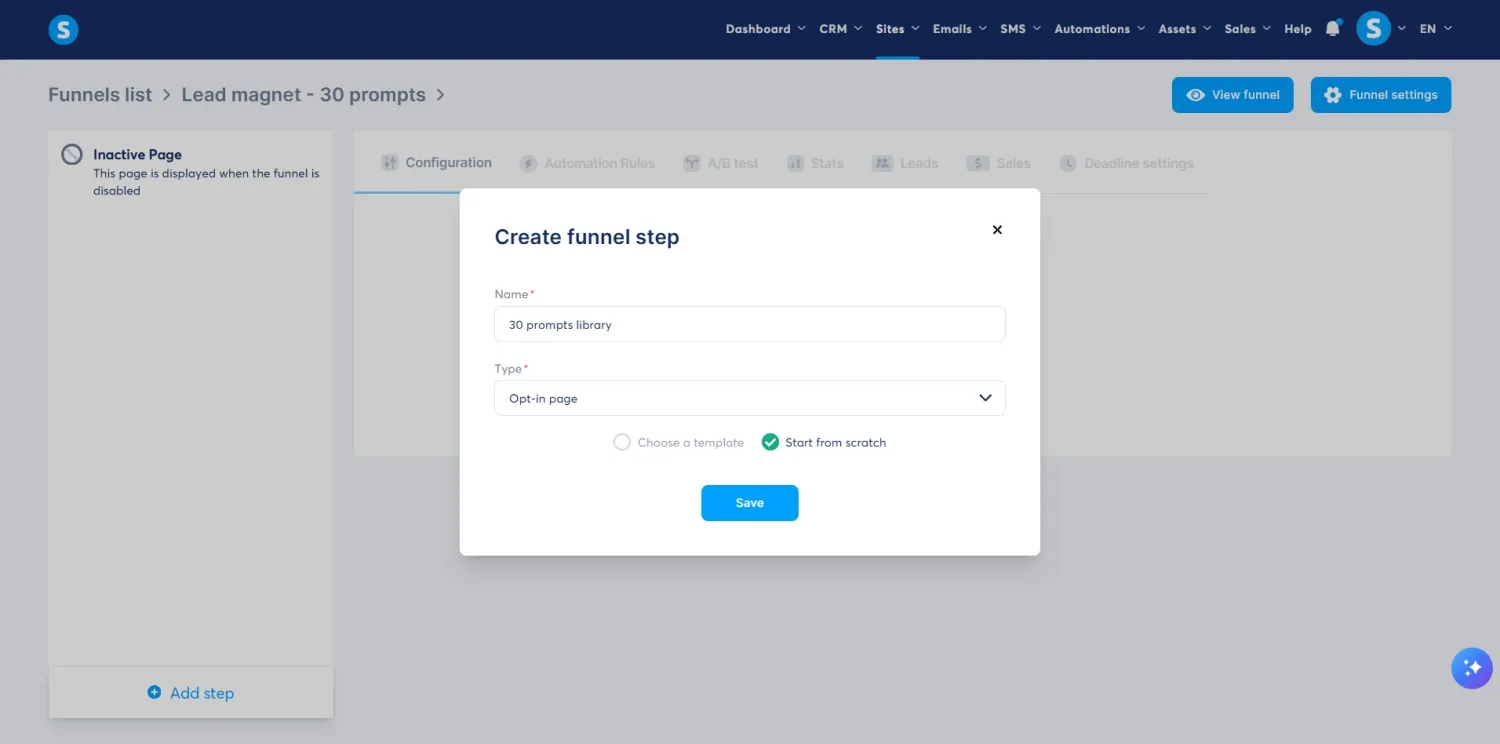Image resolution: width=1500 pixels, height=744 pixels.
Task: Click the Deadline settings clock icon
Action: (1068, 163)
